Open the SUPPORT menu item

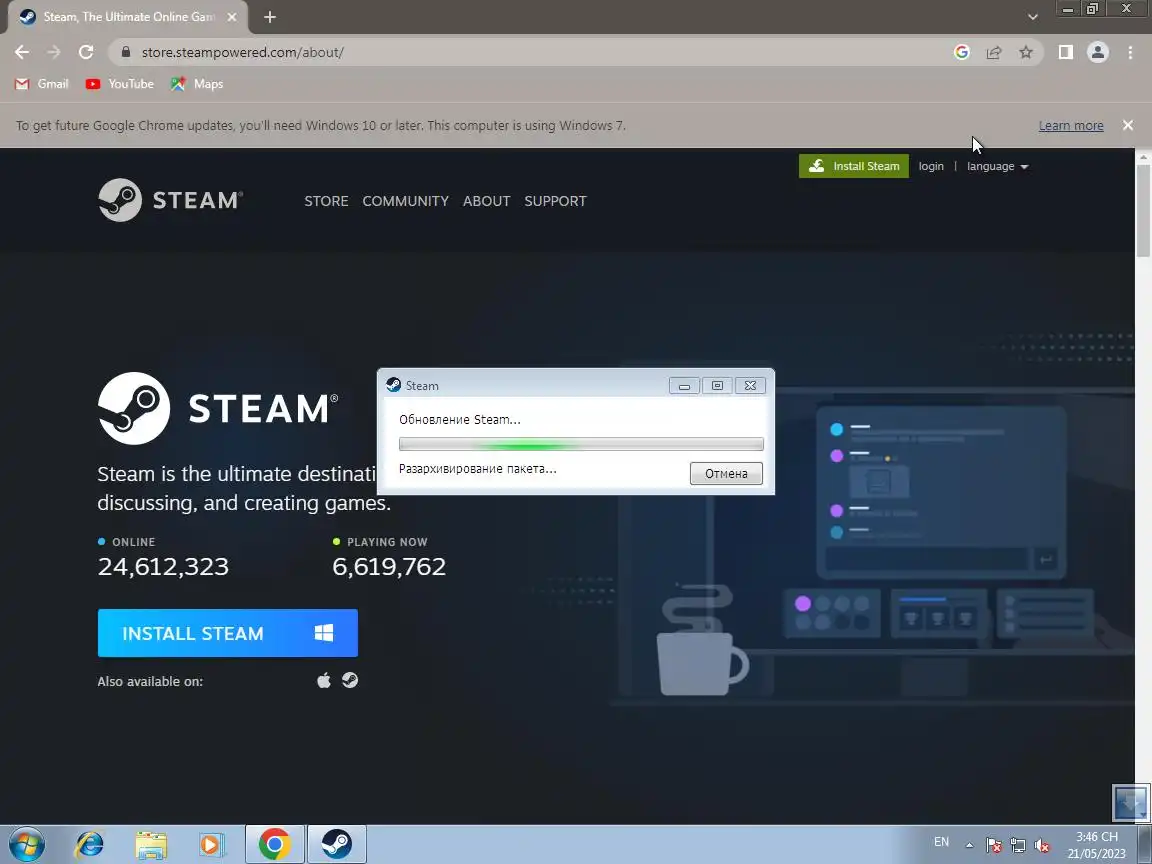555,201
